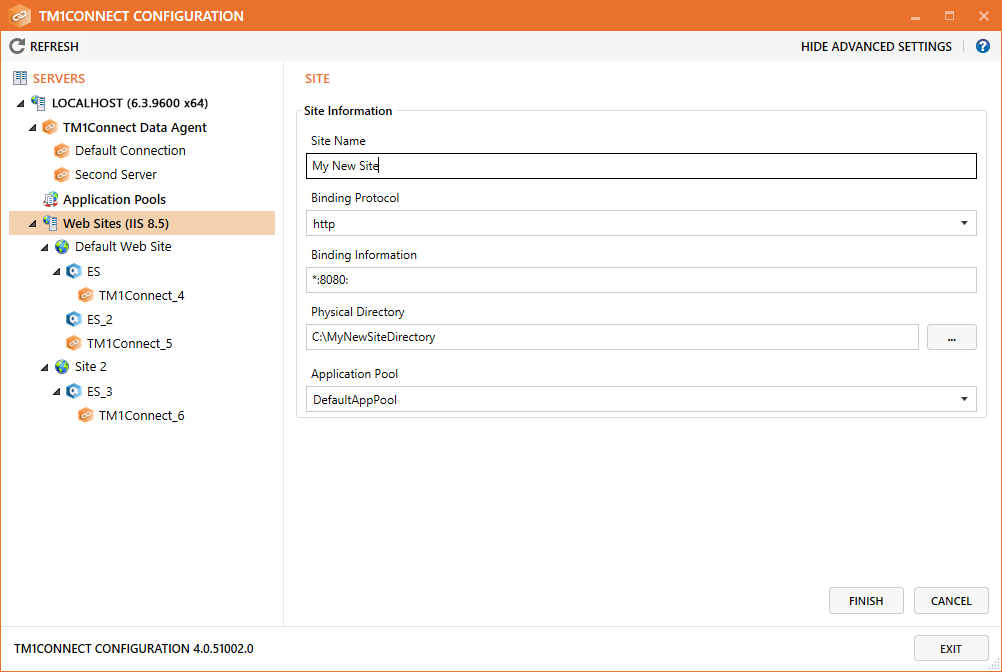Collapse the Site 2 node

click(45, 367)
